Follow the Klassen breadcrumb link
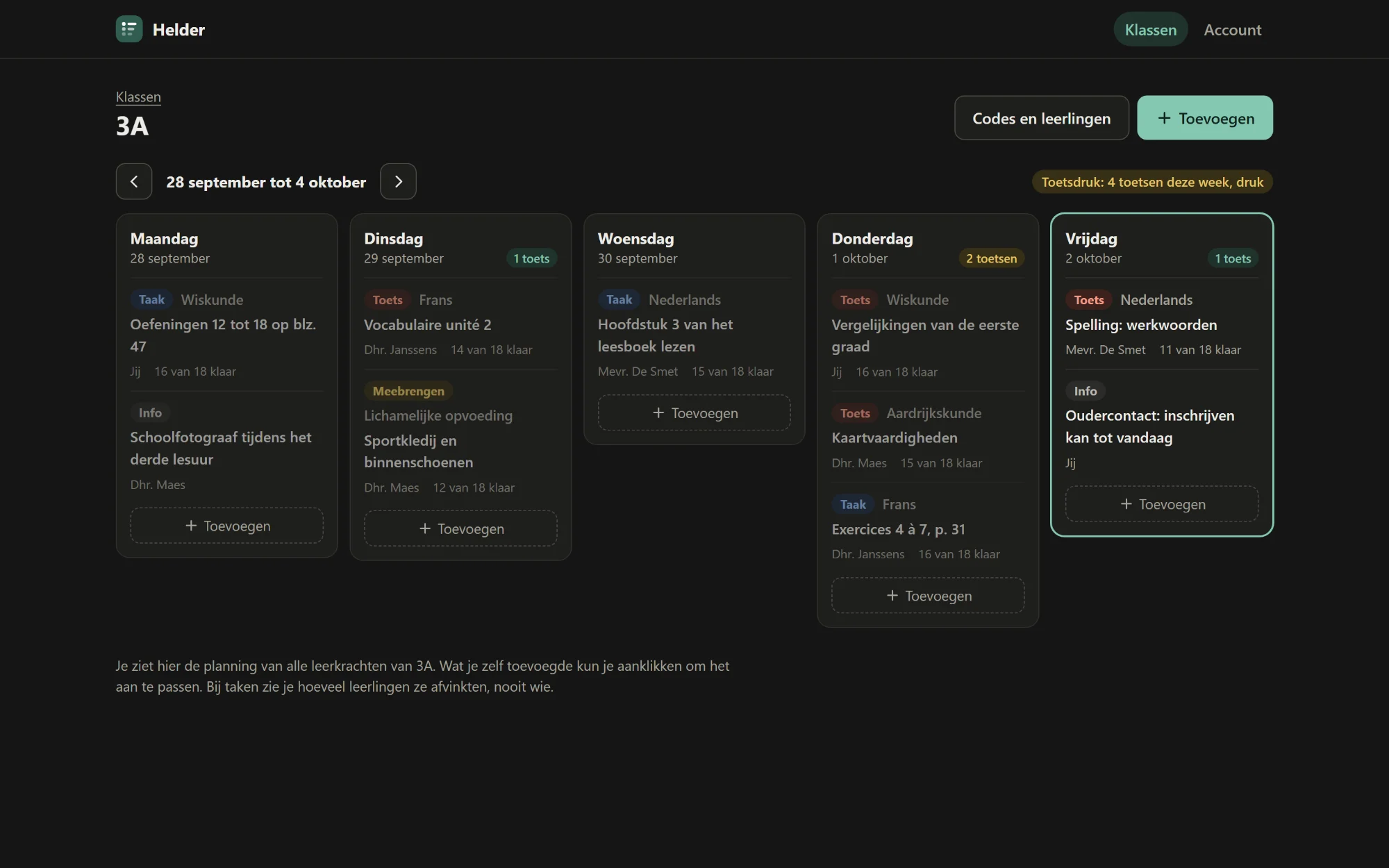The image size is (1389, 868). click(138, 97)
